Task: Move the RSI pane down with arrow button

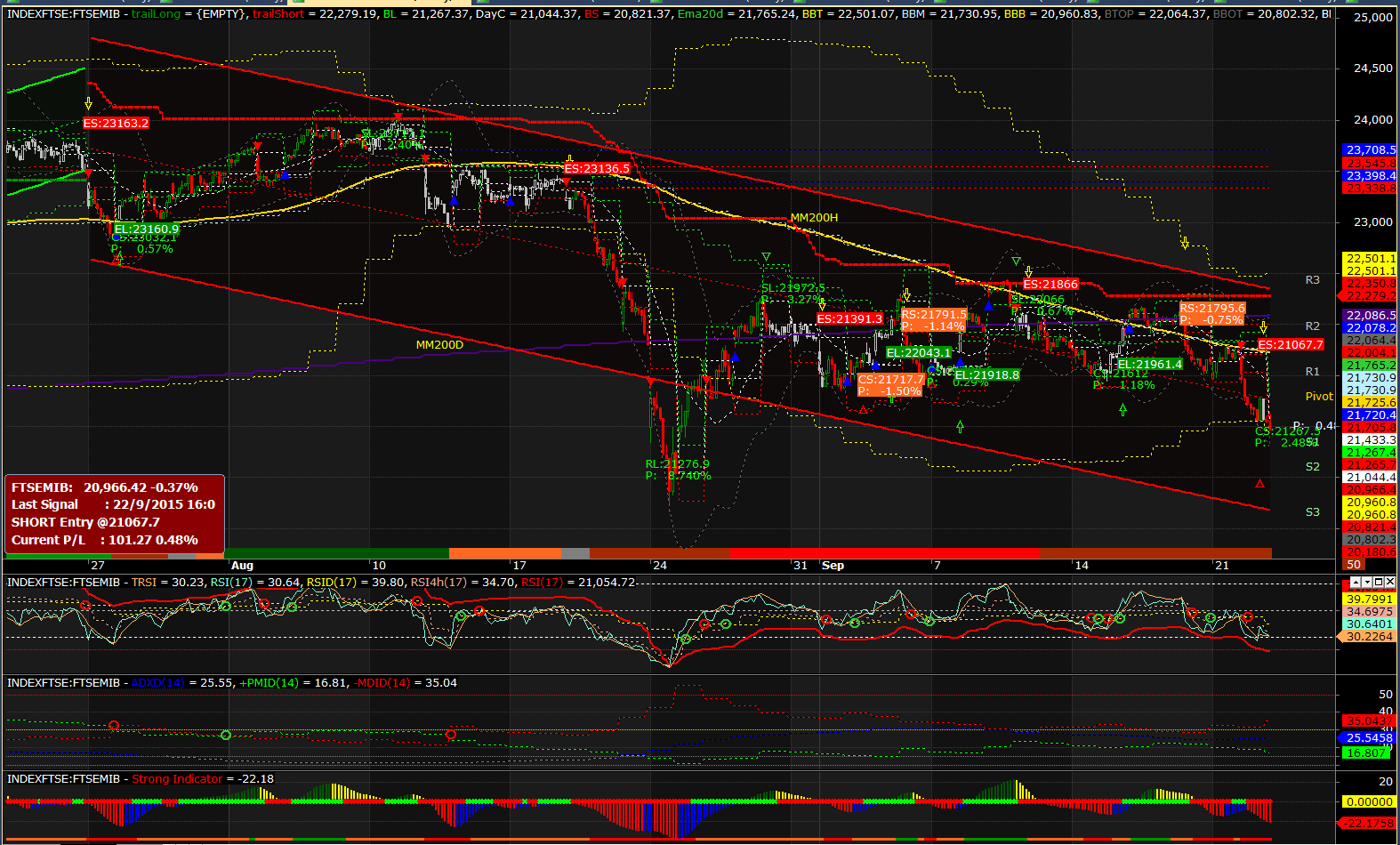Action: (1367, 582)
